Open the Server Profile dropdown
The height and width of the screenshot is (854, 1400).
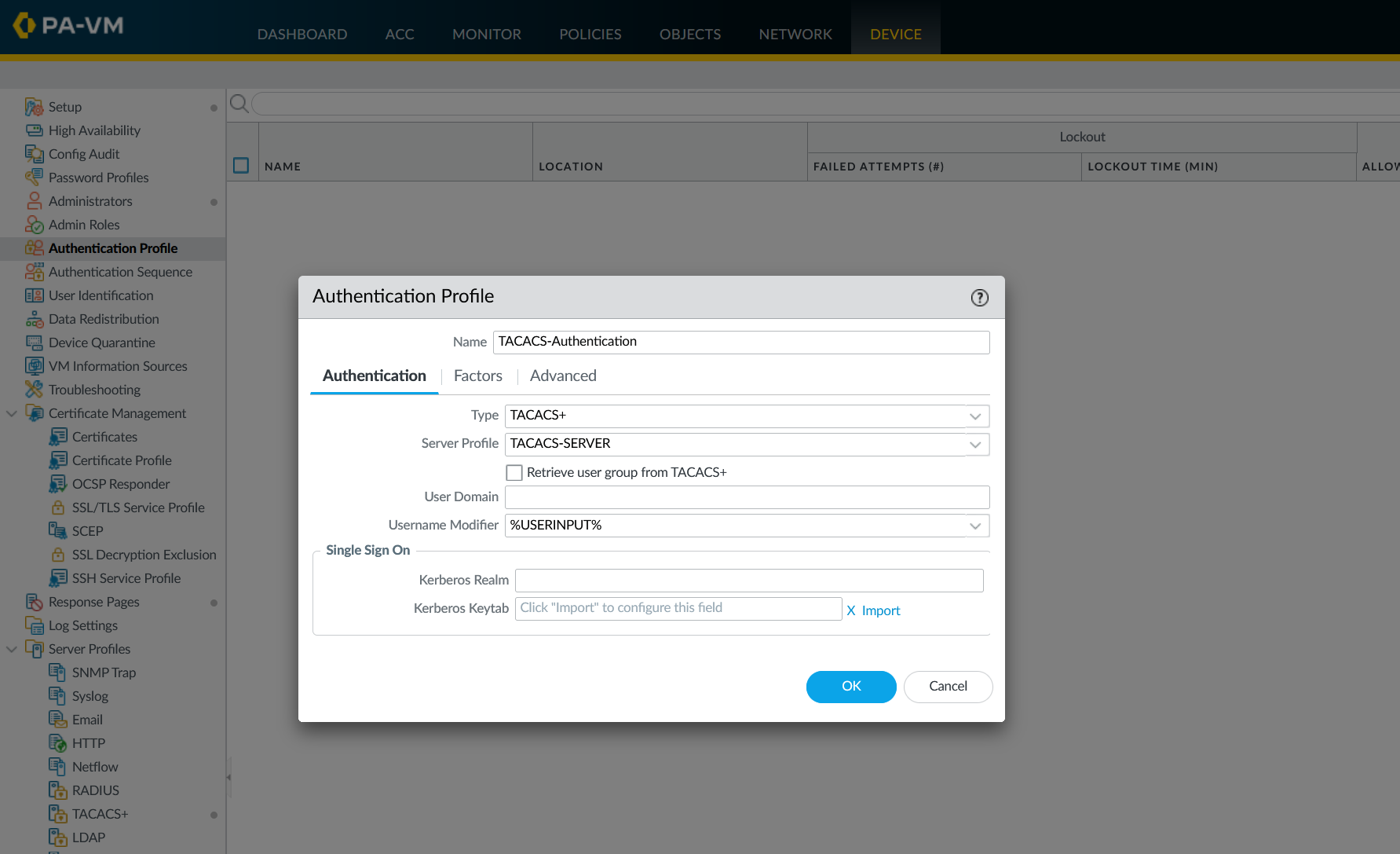[x=975, y=444]
